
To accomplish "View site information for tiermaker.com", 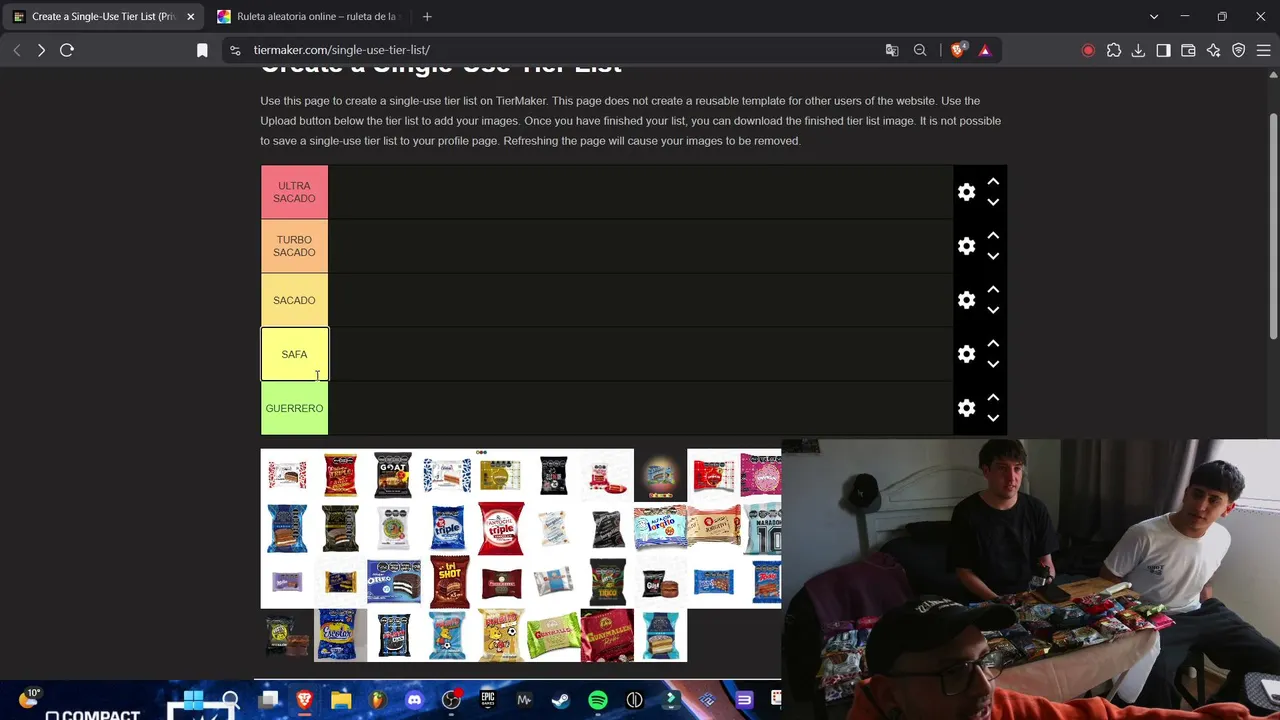I will 234,50.
